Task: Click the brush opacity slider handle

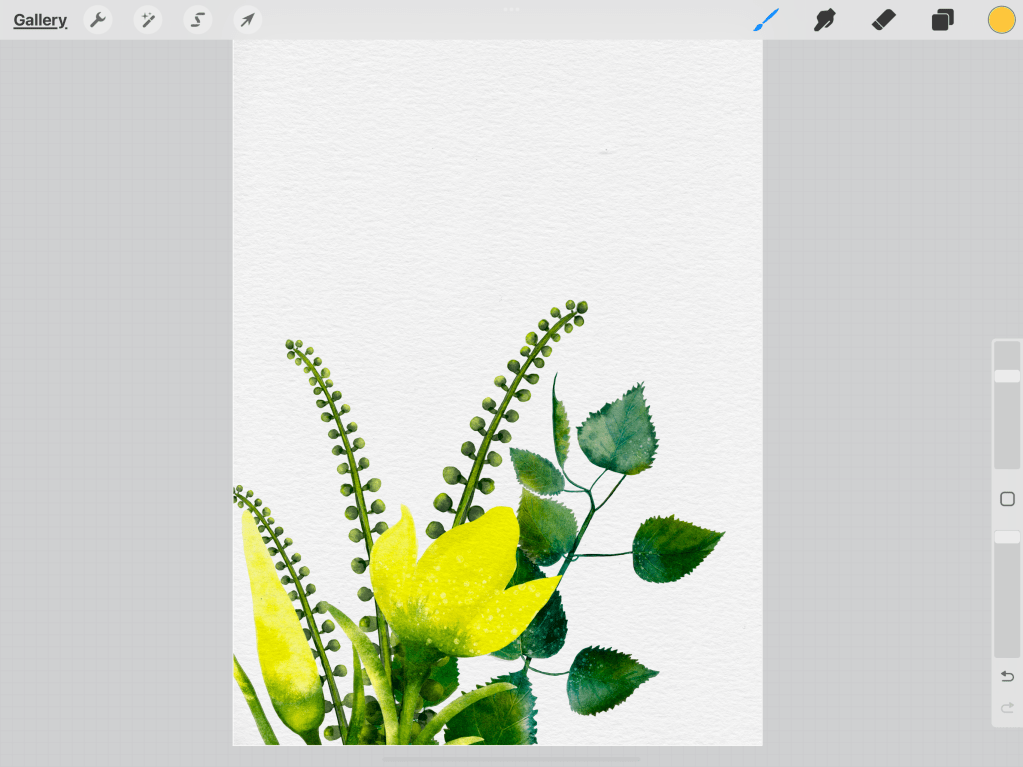Action: pyautogui.click(x=1007, y=537)
